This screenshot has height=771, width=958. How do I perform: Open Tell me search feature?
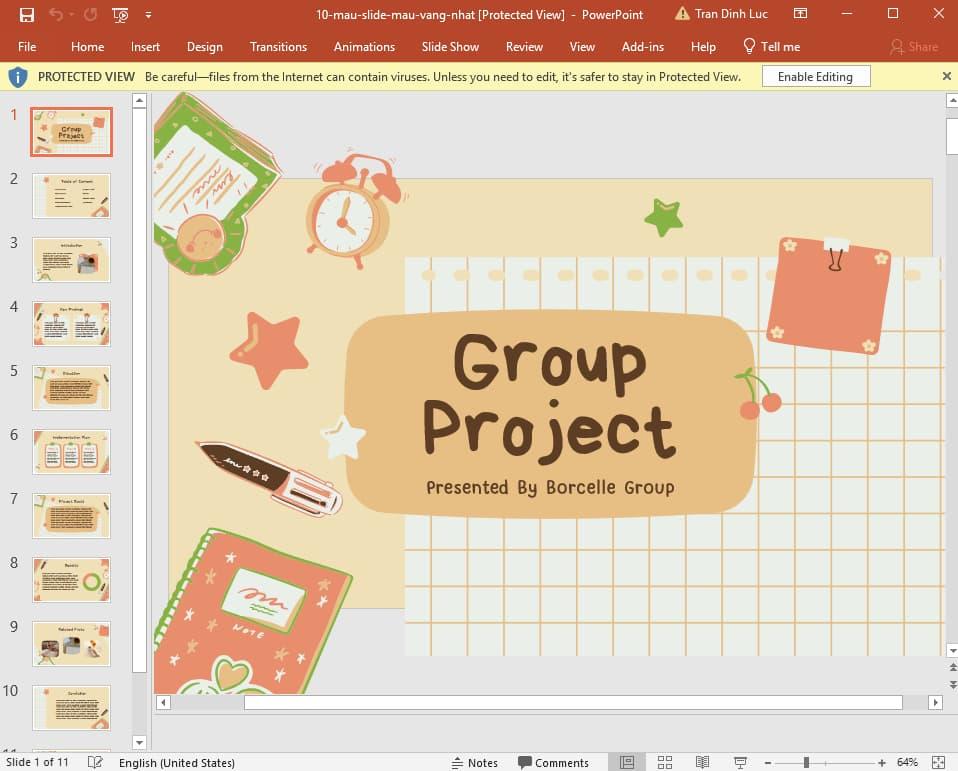point(771,47)
